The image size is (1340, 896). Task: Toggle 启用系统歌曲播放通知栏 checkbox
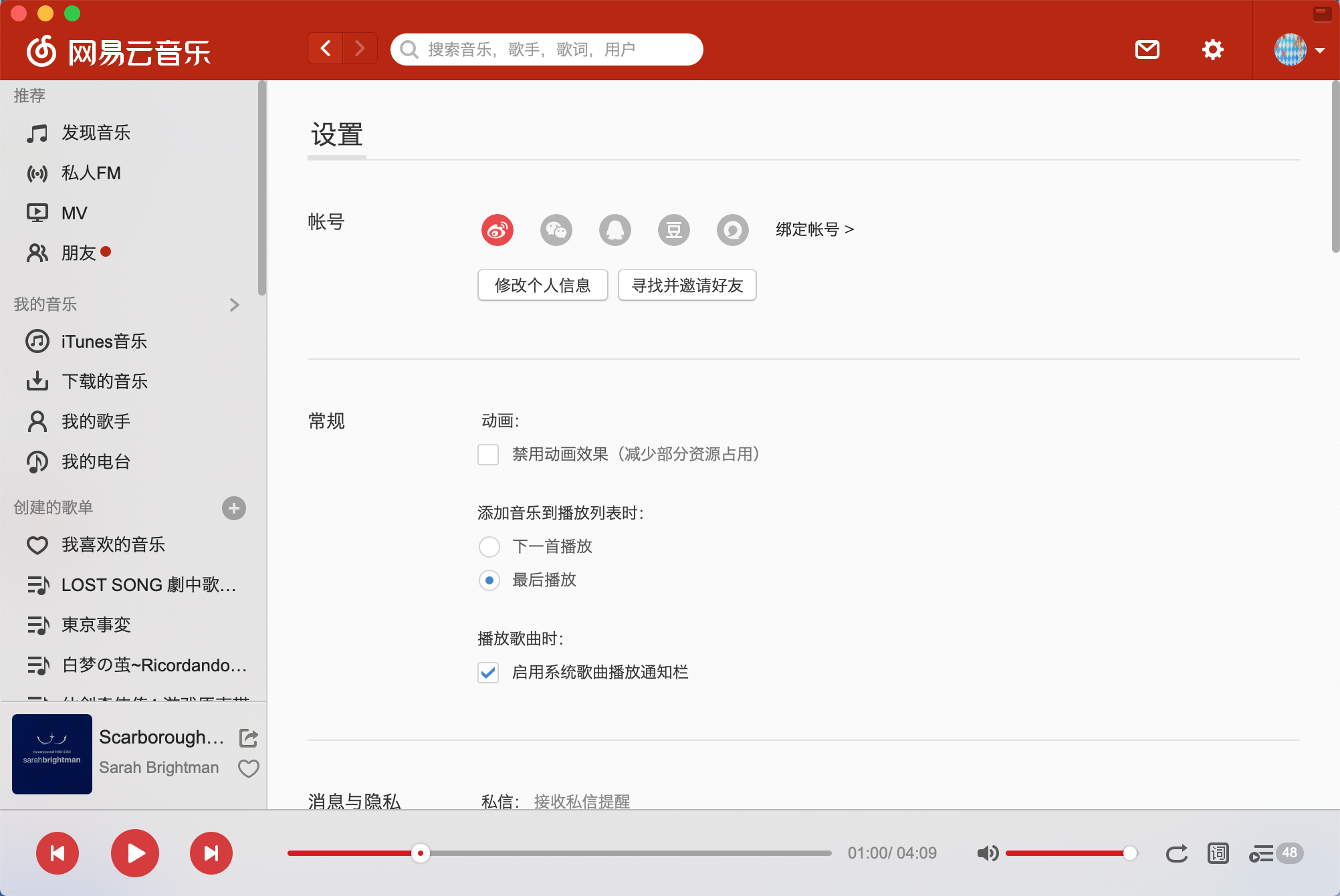pos(488,673)
